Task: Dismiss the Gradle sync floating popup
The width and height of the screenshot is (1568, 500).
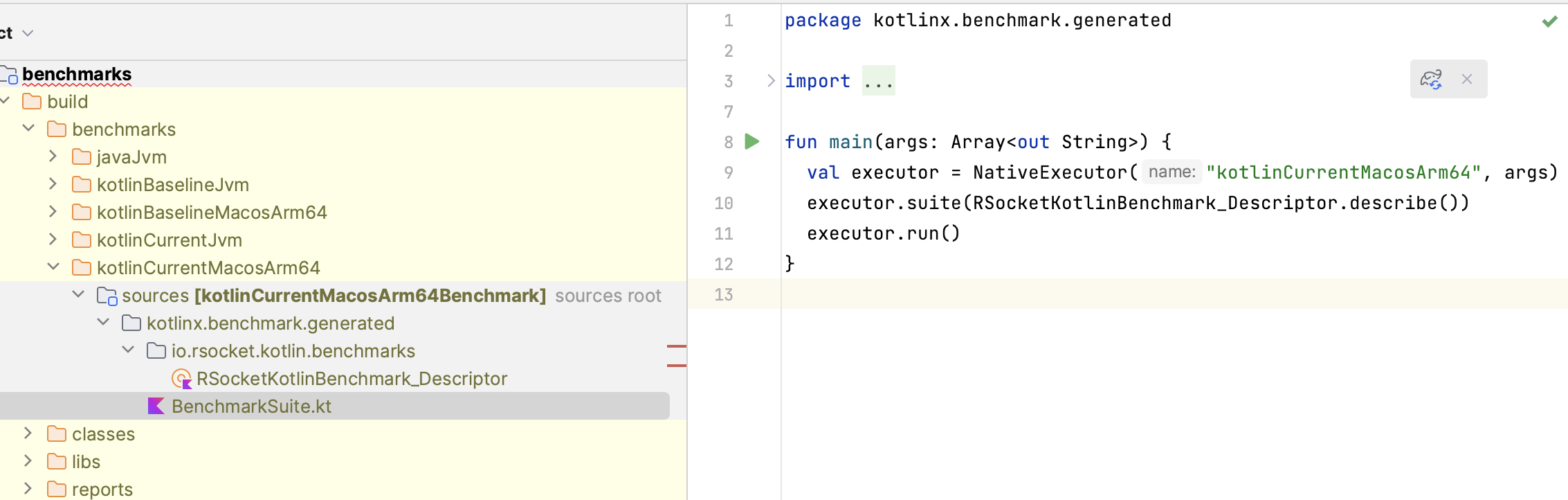Action: (1467, 79)
